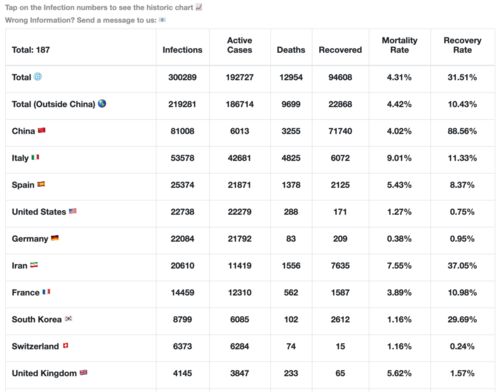
Task: Click the Recovery Rate column header
Action: coord(462,45)
